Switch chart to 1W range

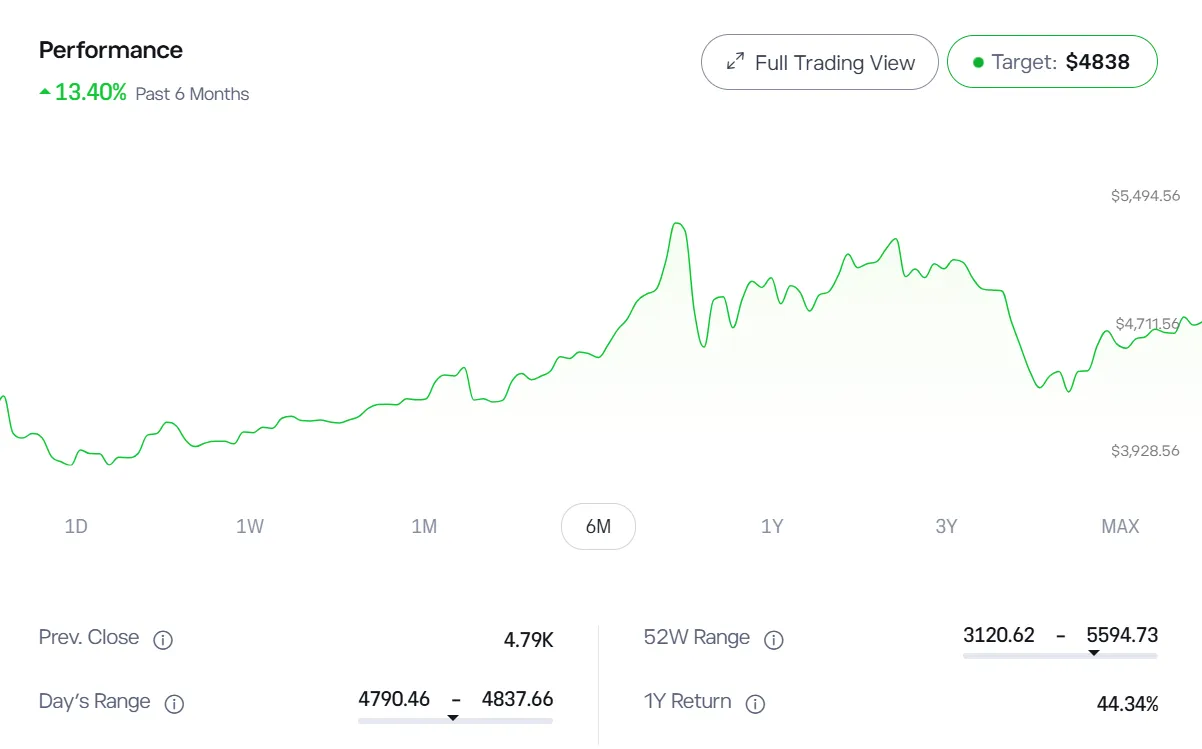[x=250, y=526]
